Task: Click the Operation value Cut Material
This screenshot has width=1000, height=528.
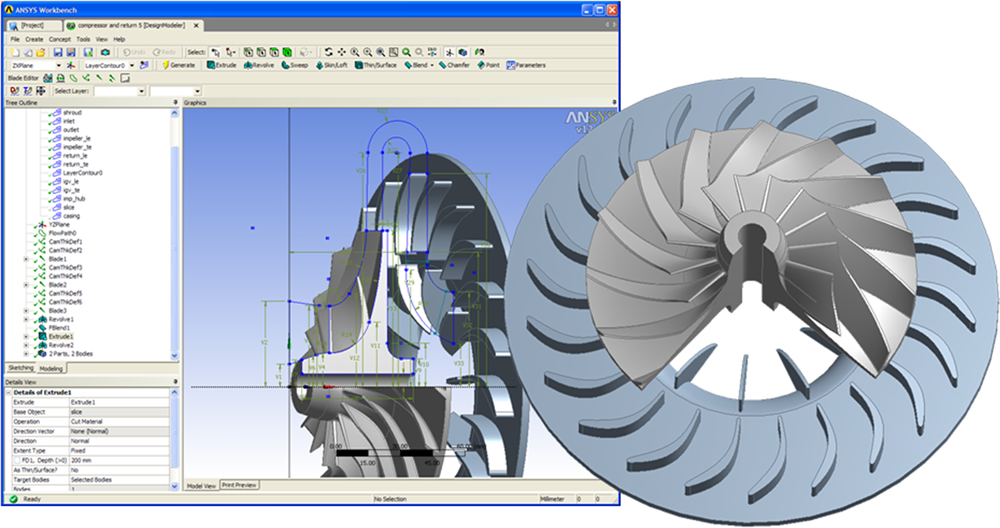Action: pyautogui.click(x=119, y=422)
